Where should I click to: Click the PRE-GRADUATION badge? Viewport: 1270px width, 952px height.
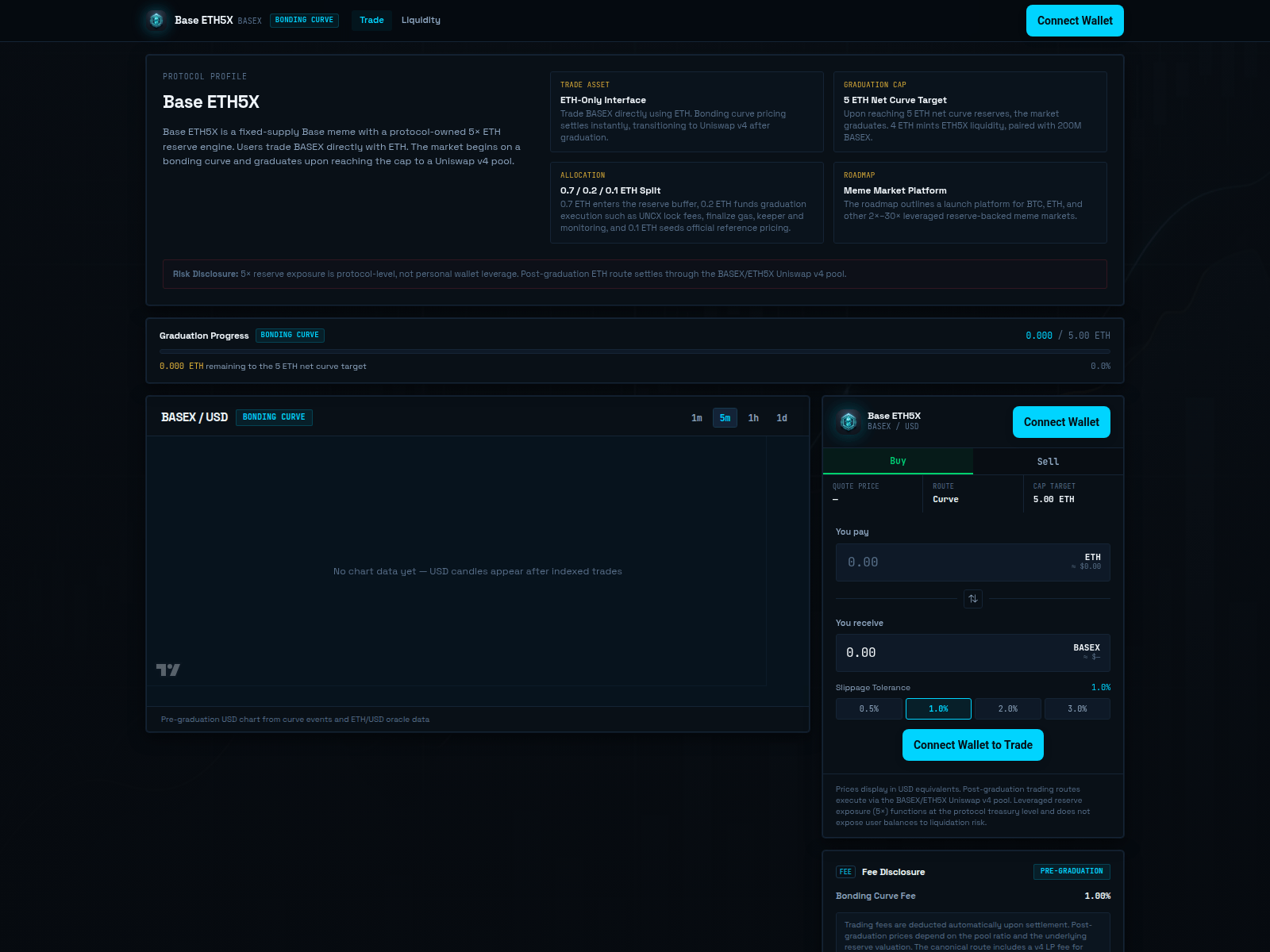click(1072, 871)
